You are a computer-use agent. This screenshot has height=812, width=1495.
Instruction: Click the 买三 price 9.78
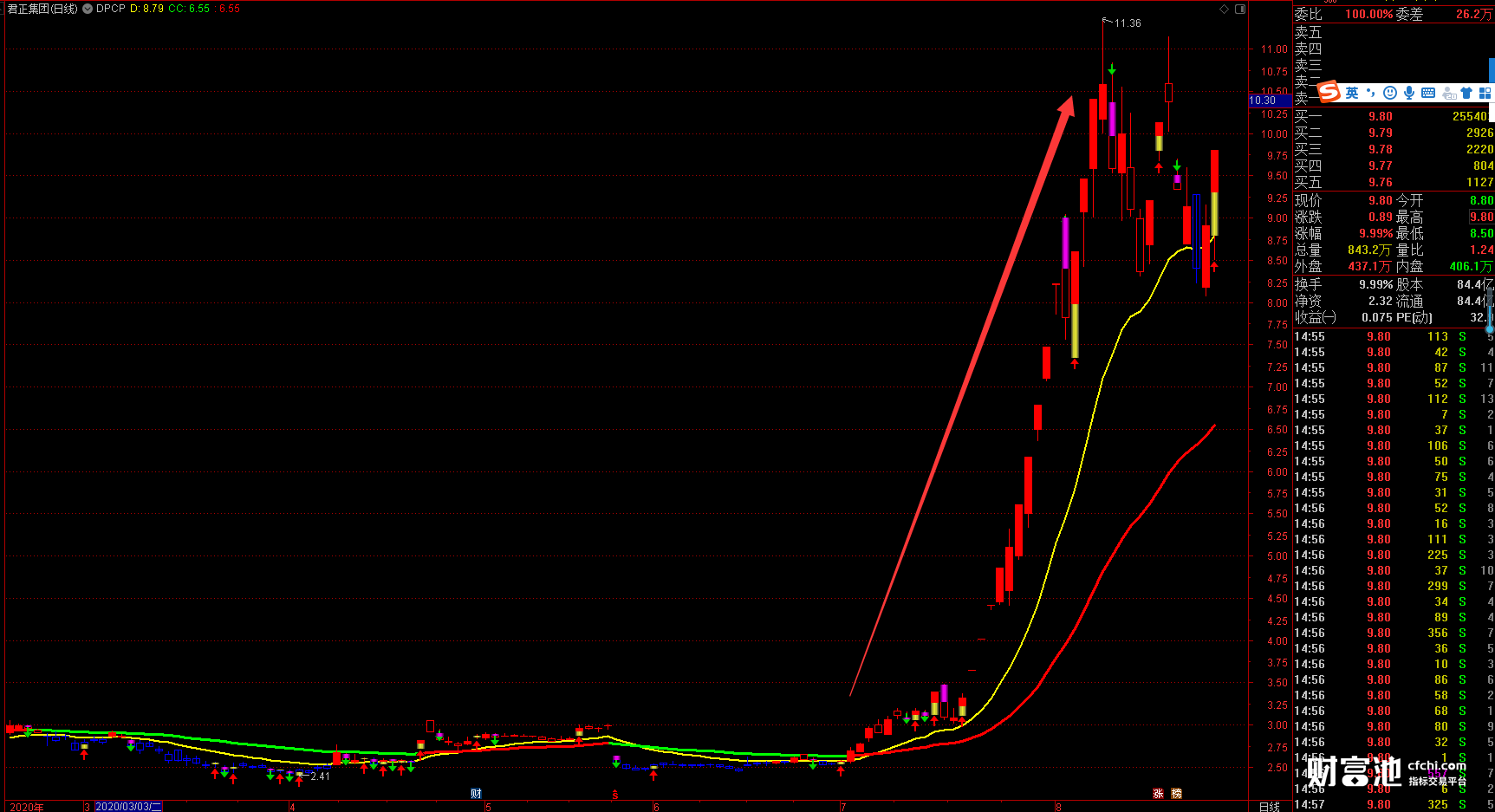(1381, 150)
